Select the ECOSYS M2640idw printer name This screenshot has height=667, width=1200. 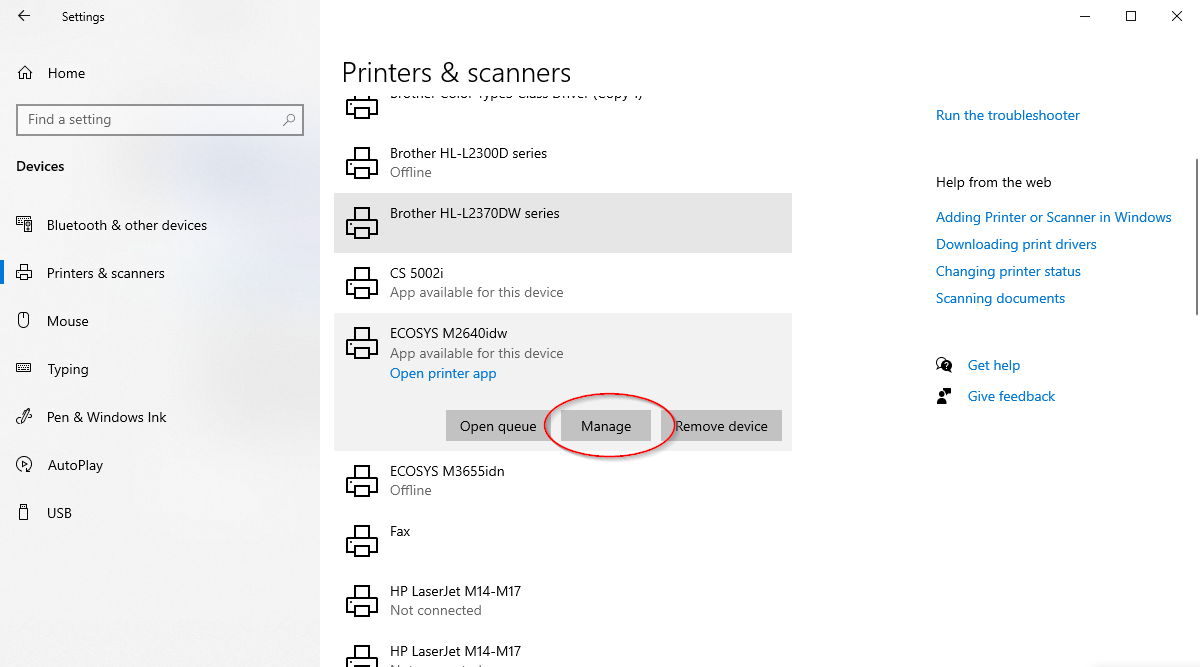point(449,333)
